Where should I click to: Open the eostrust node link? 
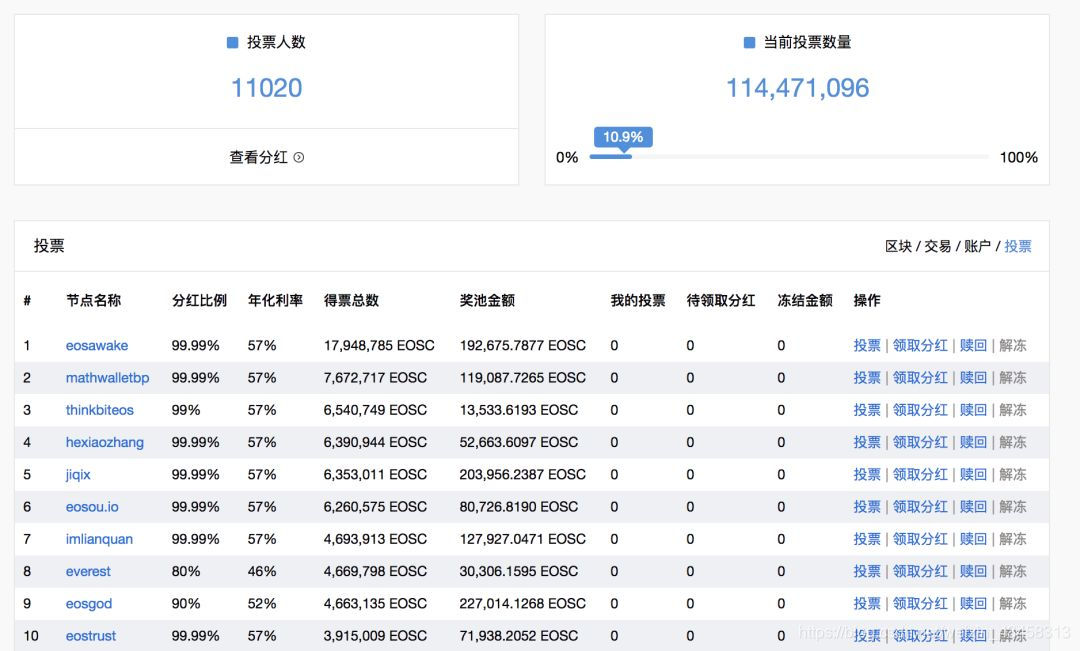coord(91,636)
